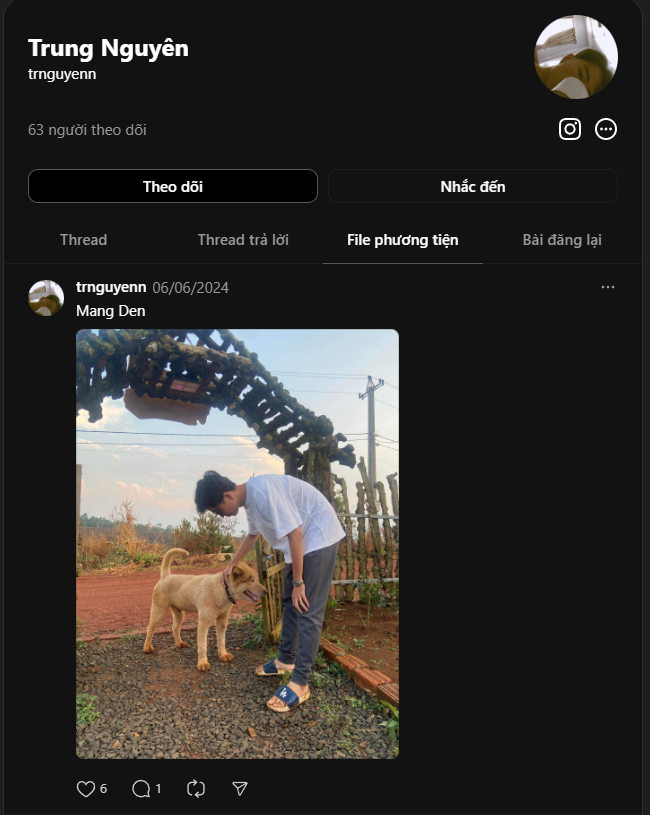Click the small avatar beside the post
Screen dimensions: 650x815
[46, 298]
